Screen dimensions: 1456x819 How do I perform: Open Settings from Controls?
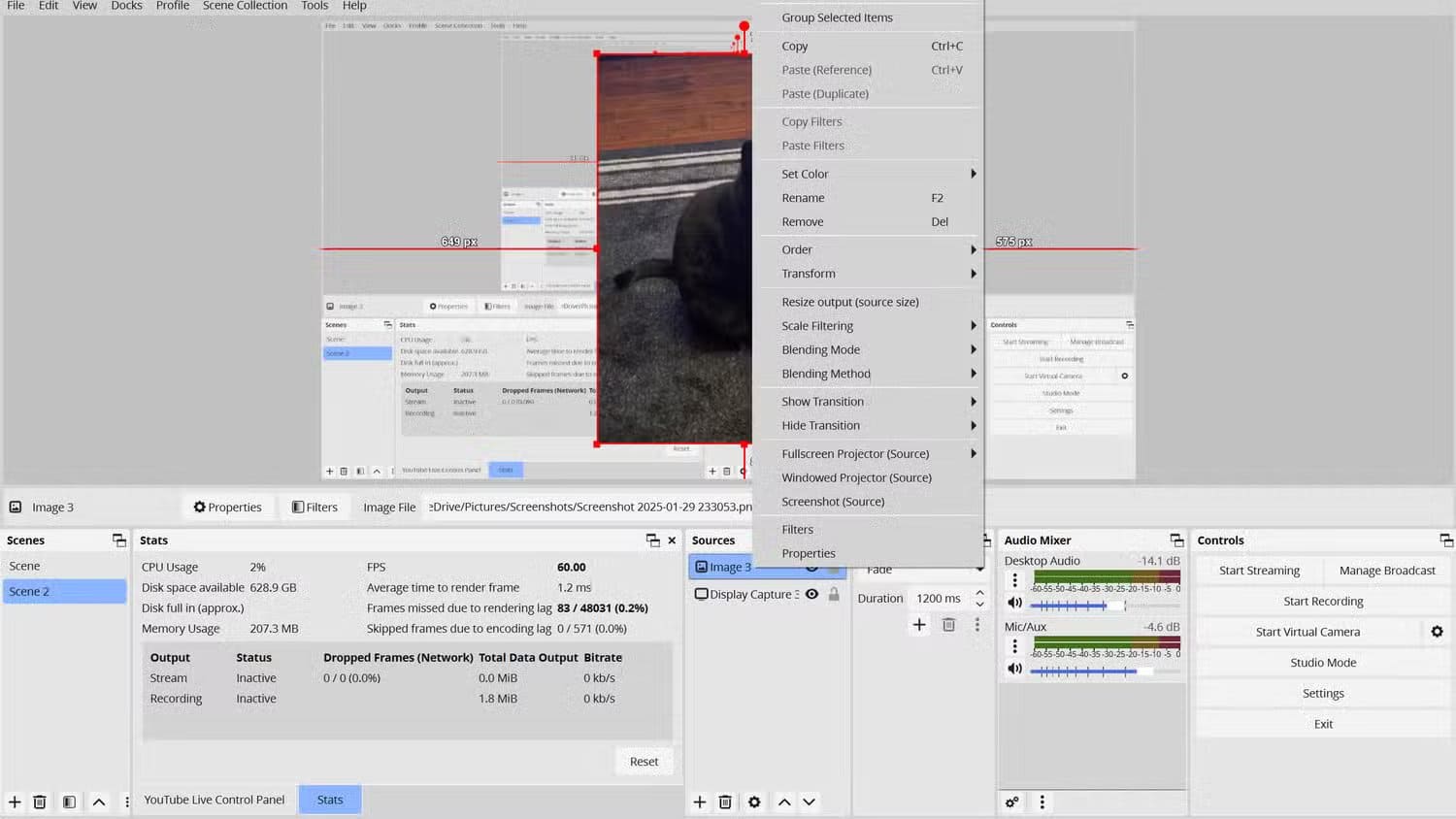pos(1323,693)
